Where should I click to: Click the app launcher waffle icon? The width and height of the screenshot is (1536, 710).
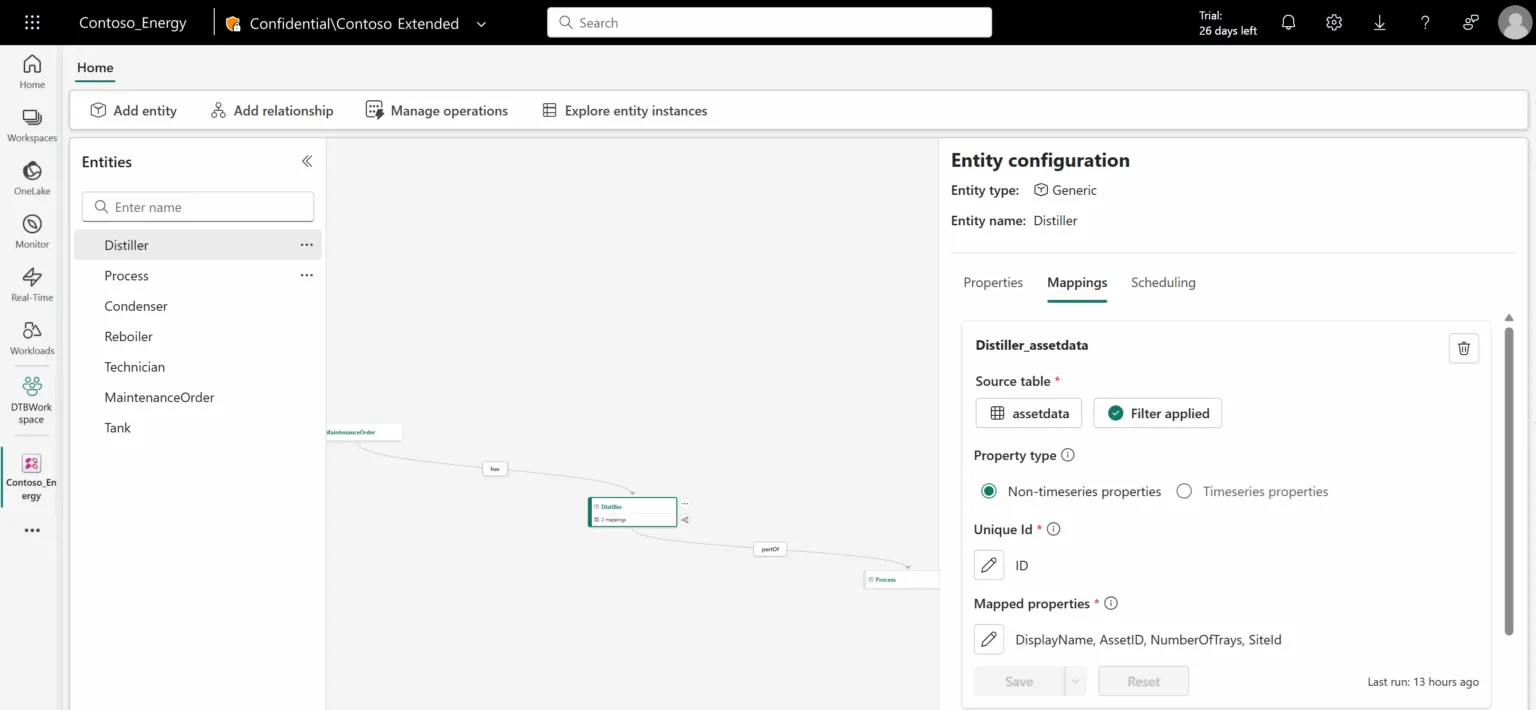point(32,22)
